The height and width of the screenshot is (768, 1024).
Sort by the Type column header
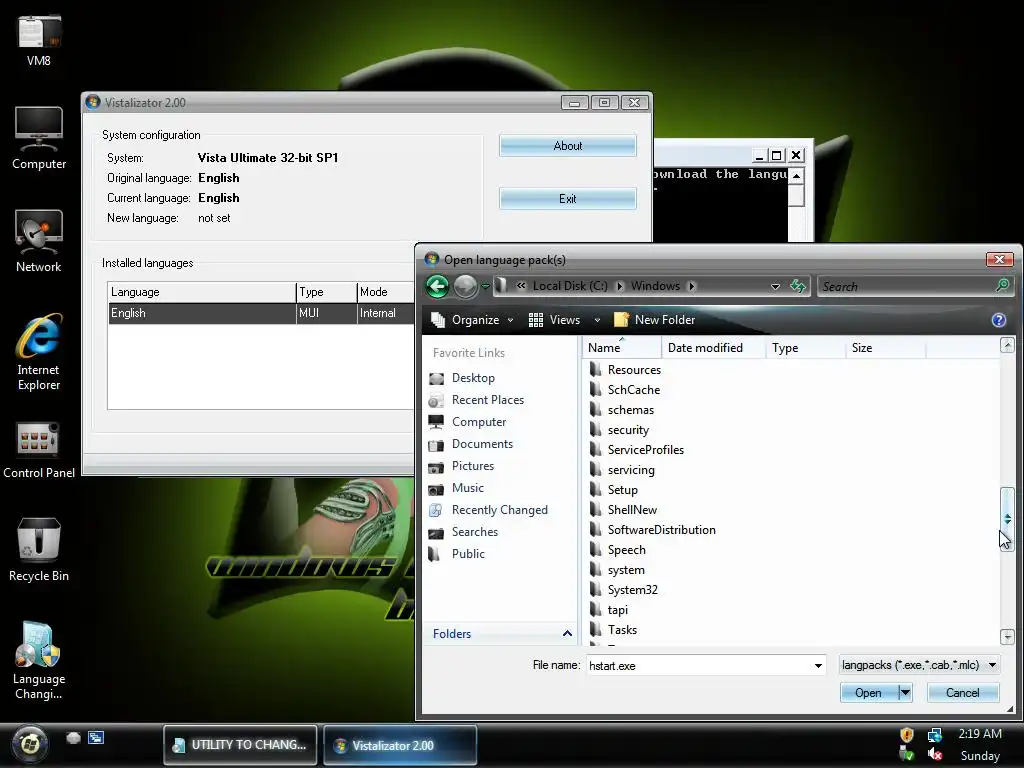tap(805, 347)
